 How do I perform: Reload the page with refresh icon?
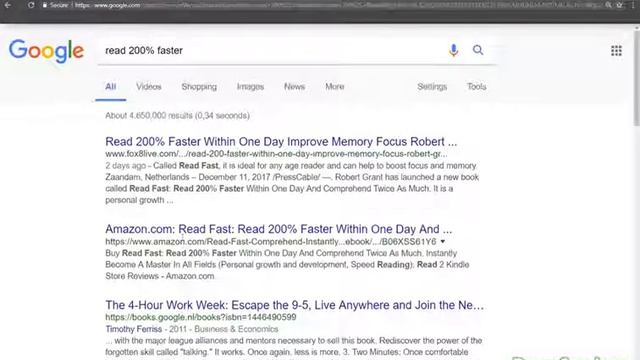31,5
